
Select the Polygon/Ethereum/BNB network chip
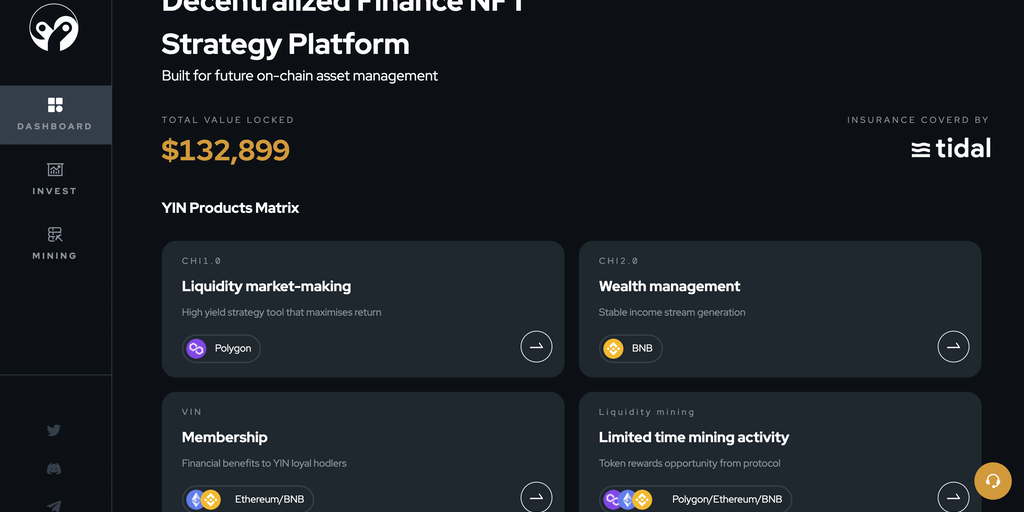[695, 499]
